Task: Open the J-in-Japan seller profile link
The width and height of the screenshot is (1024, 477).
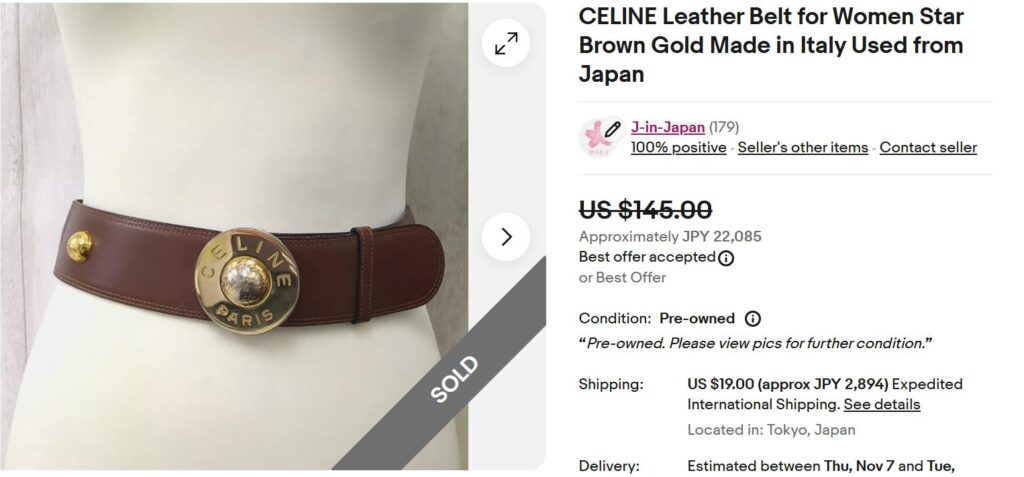Action: pyautogui.click(x=667, y=127)
